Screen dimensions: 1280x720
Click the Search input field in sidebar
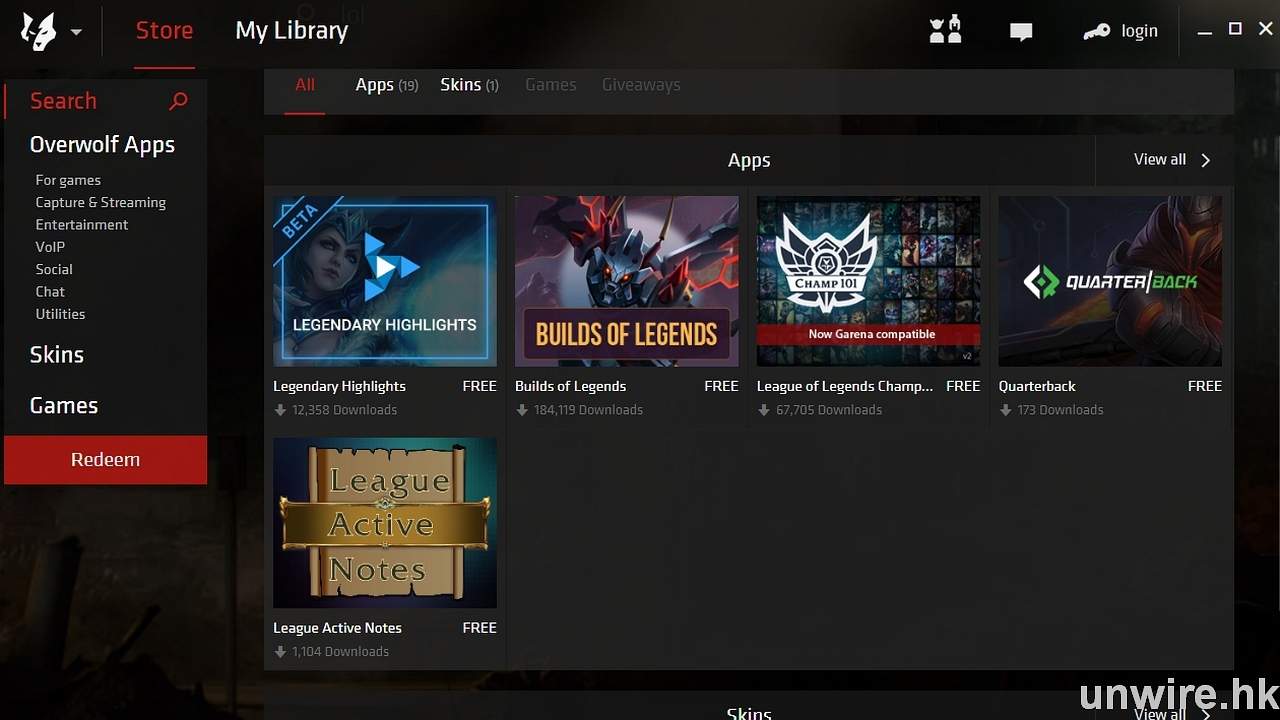90,101
